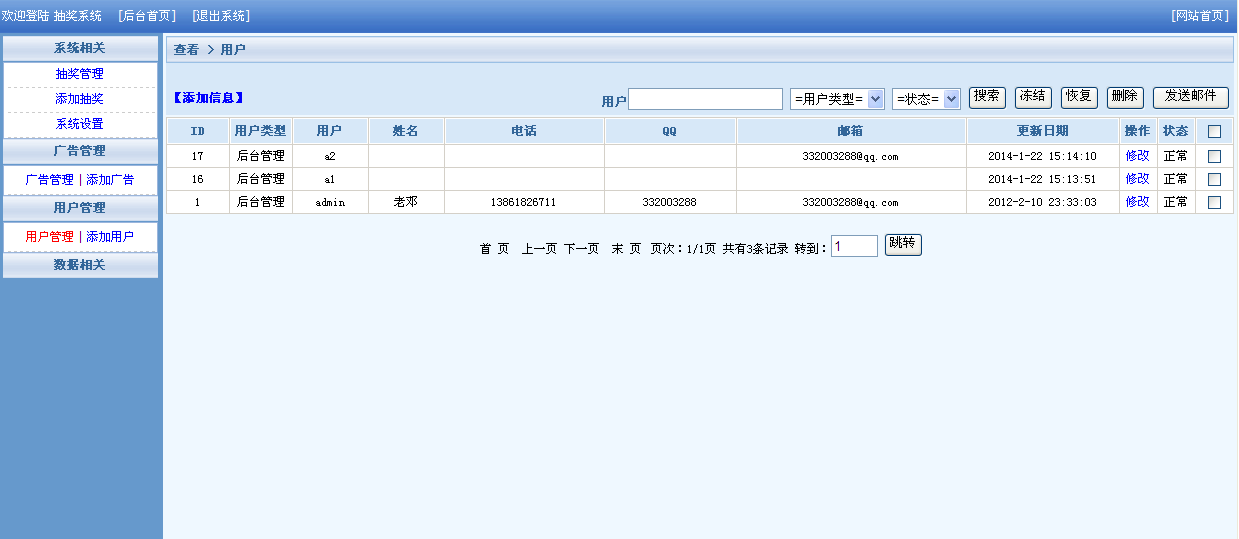Open the 状态 filter dropdown
The height and width of the screenshot is (539, 1239).
tap(926, 98)
